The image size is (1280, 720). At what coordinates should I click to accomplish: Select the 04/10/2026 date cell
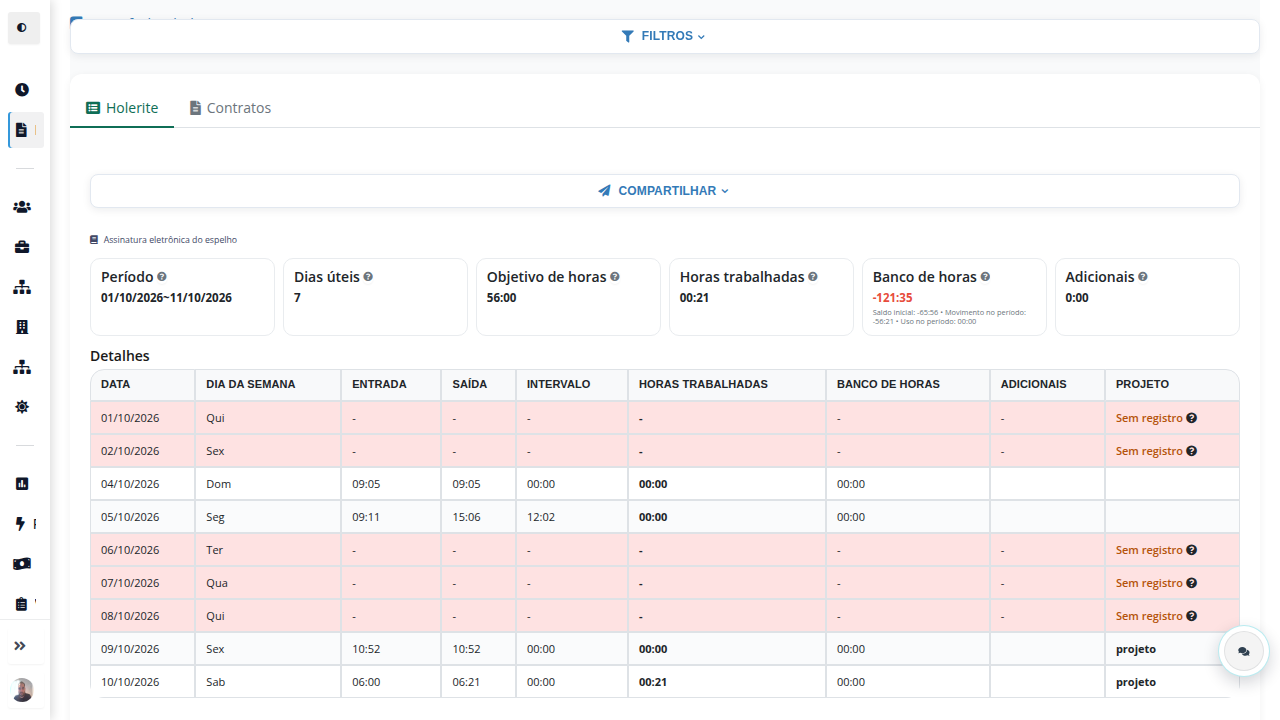[143, 484]
